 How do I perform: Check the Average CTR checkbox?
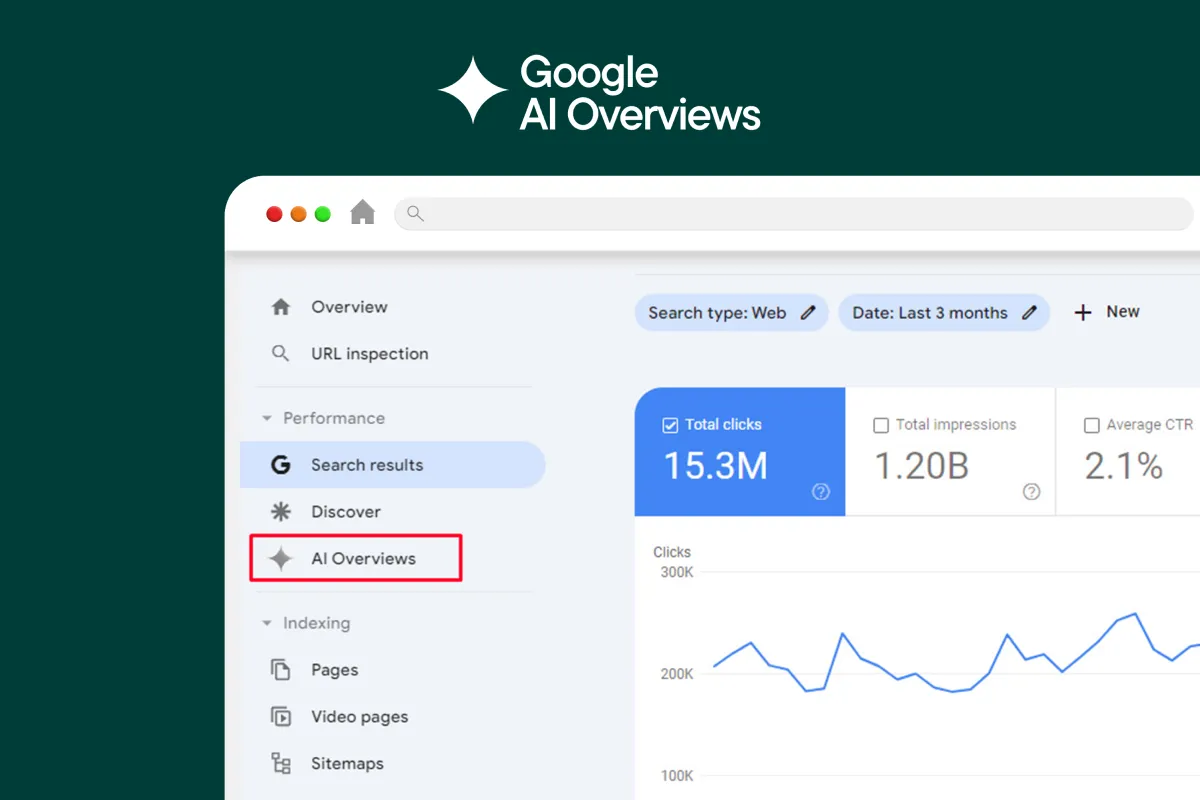pos(1092,426)
